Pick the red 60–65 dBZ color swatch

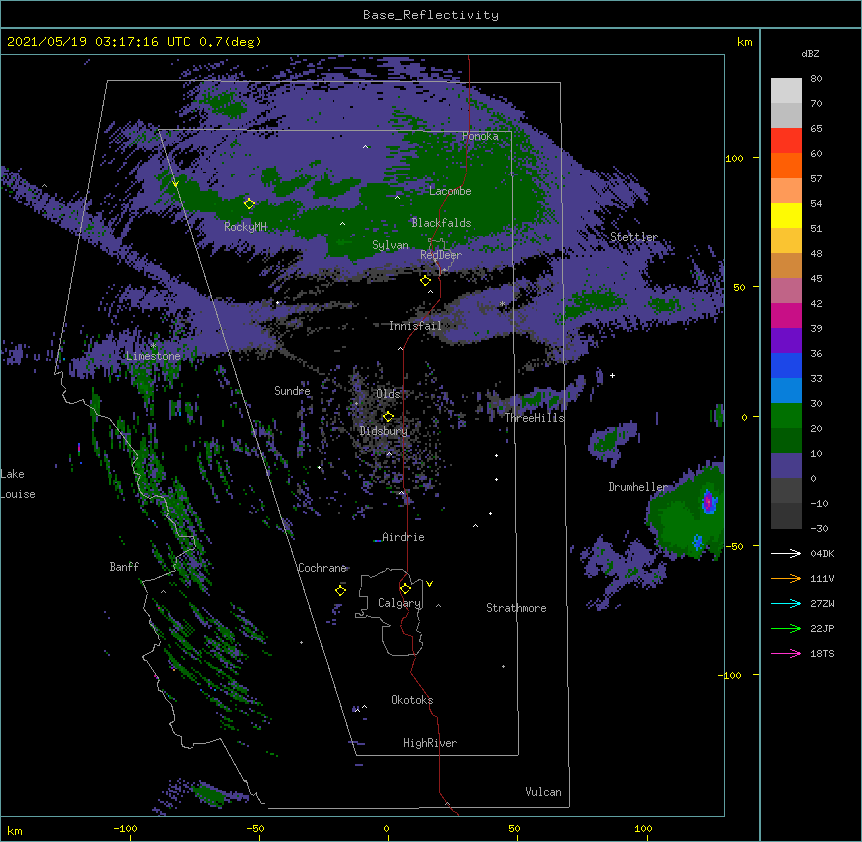point(786,141)
